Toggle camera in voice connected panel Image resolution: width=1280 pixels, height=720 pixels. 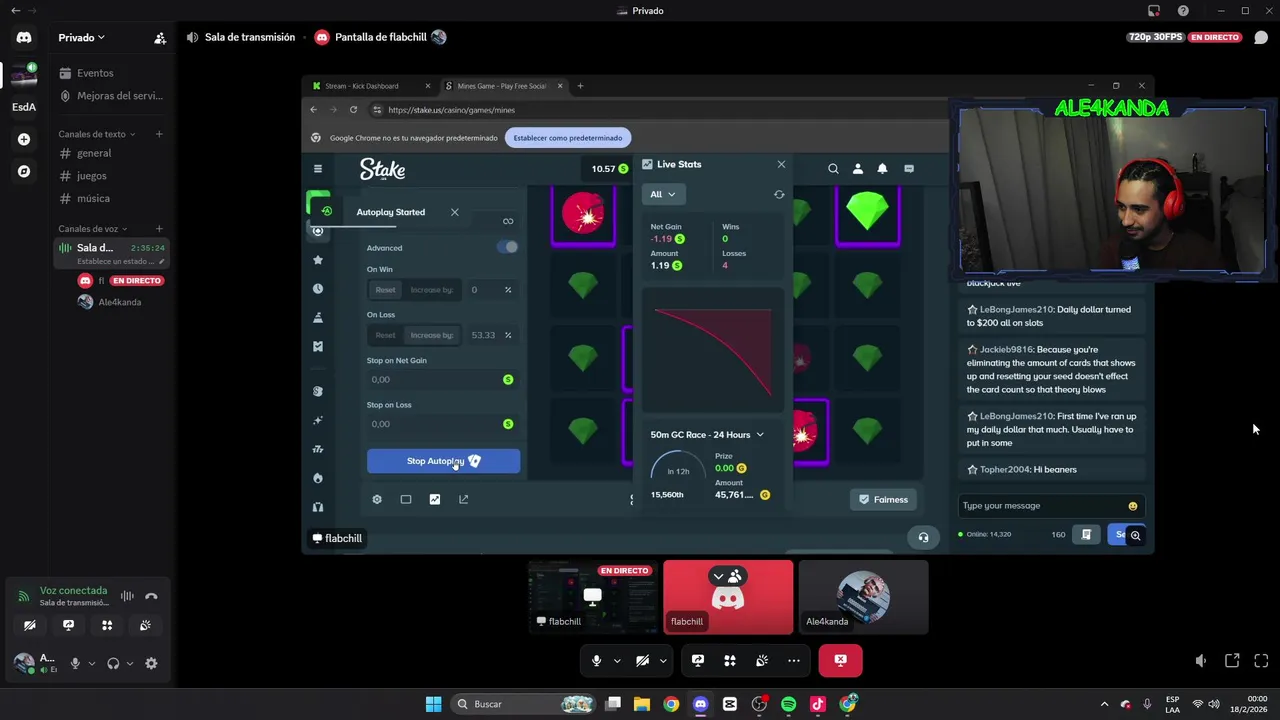(30, 625)
